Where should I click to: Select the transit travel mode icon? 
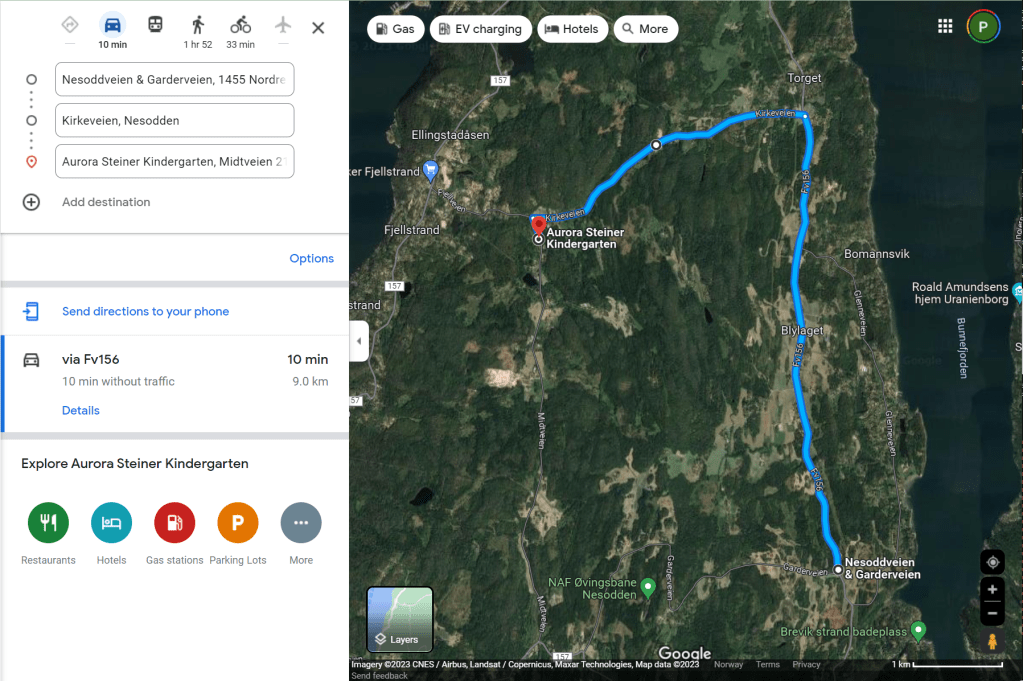coord(155,25)
